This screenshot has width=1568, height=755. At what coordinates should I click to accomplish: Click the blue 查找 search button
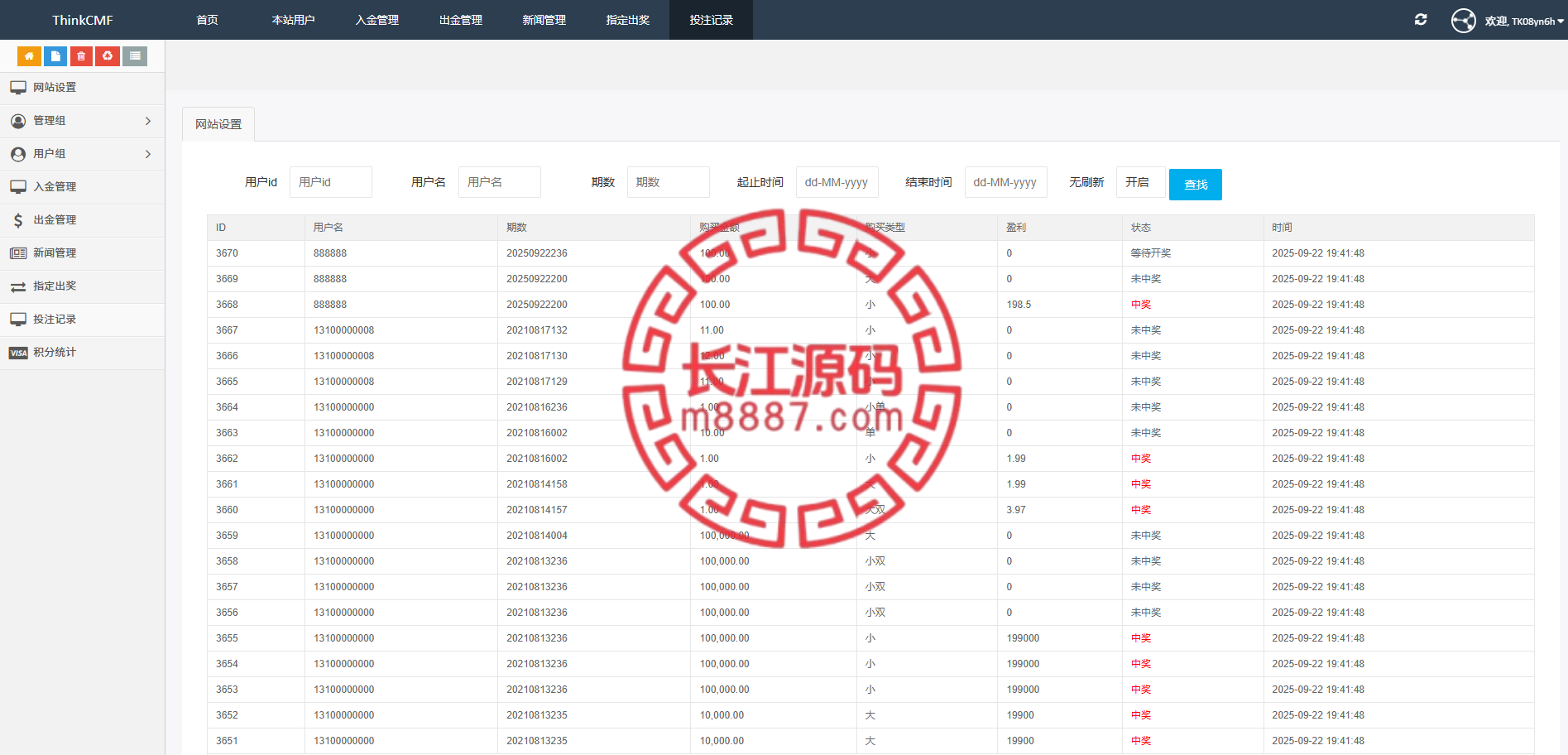coord(1196,185)
